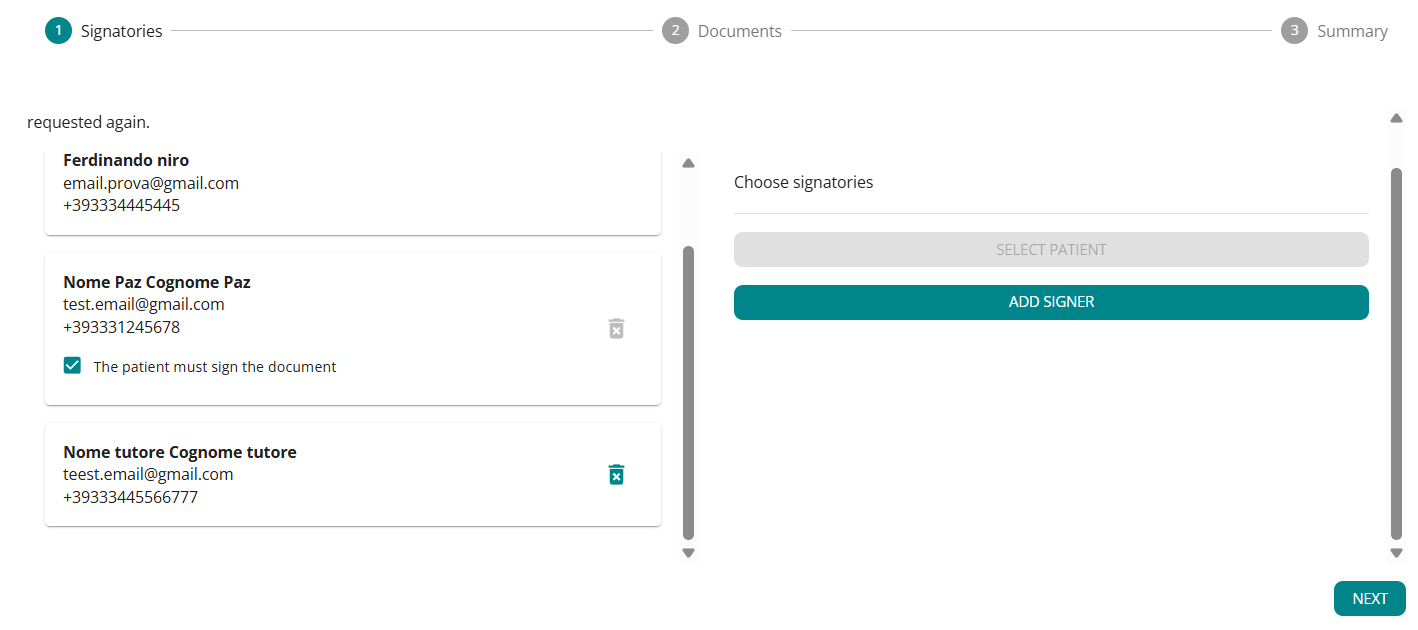Select the Ferdinando niro signatory card

click(353, 192)
